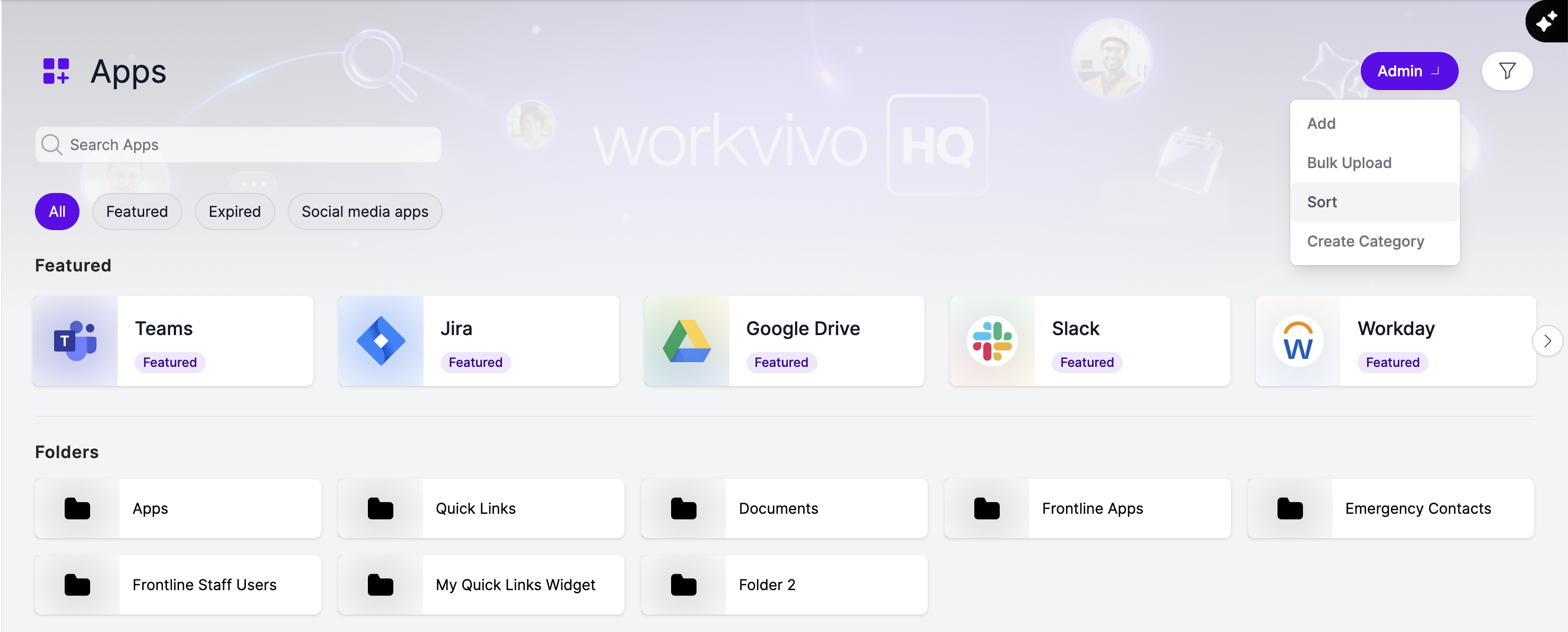Click the Apps grid icon beside the title

[x=56, y=71]
